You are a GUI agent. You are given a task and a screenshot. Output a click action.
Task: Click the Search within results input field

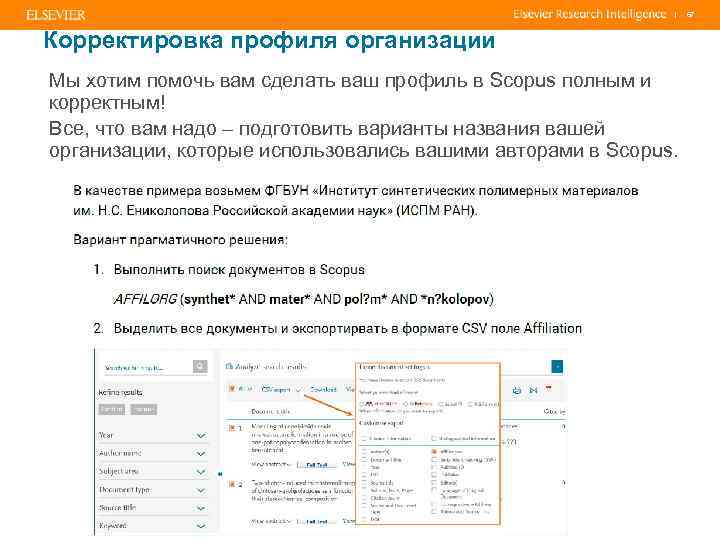[x=147, y=367]
